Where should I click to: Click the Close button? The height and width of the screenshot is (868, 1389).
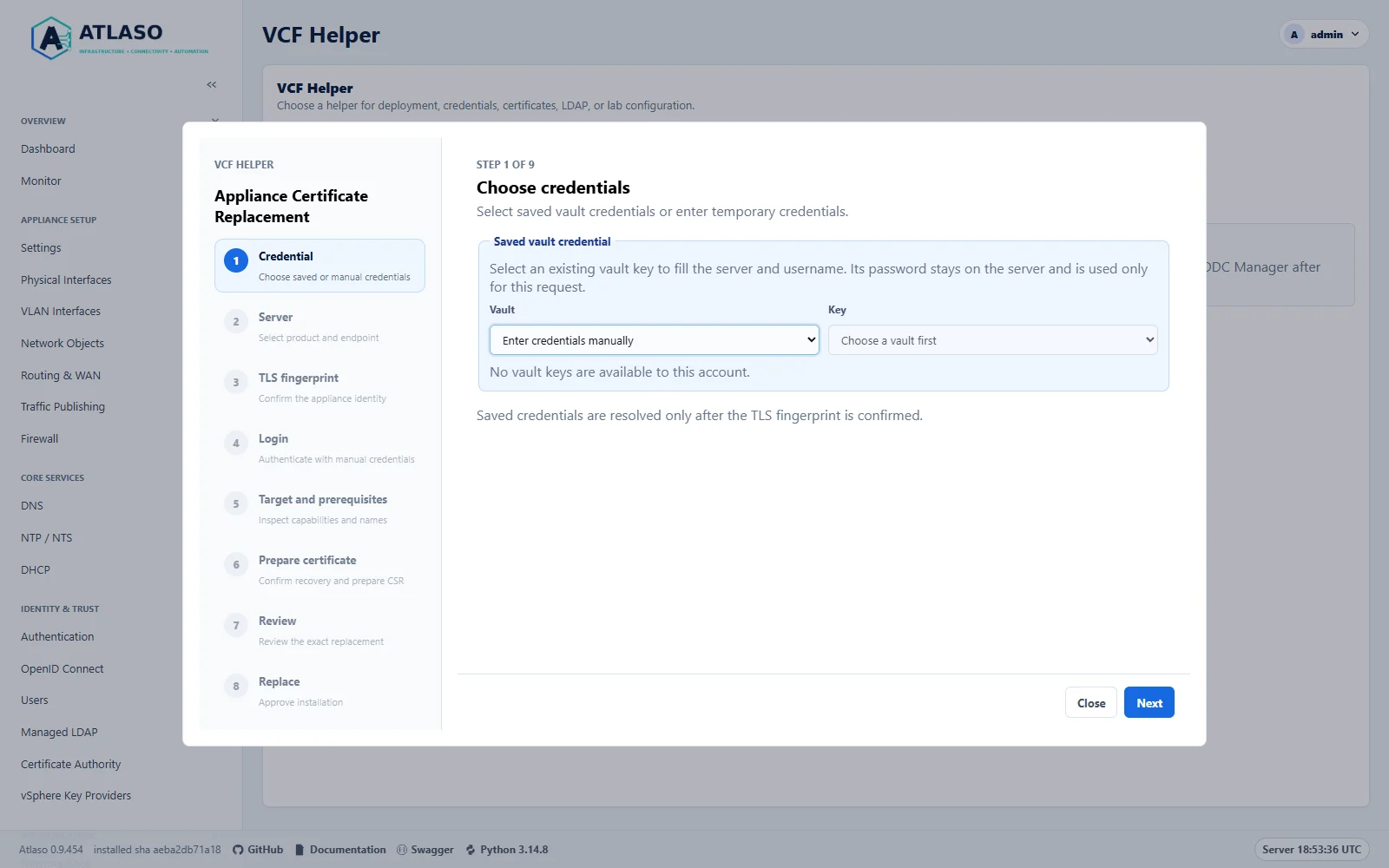1091,702
